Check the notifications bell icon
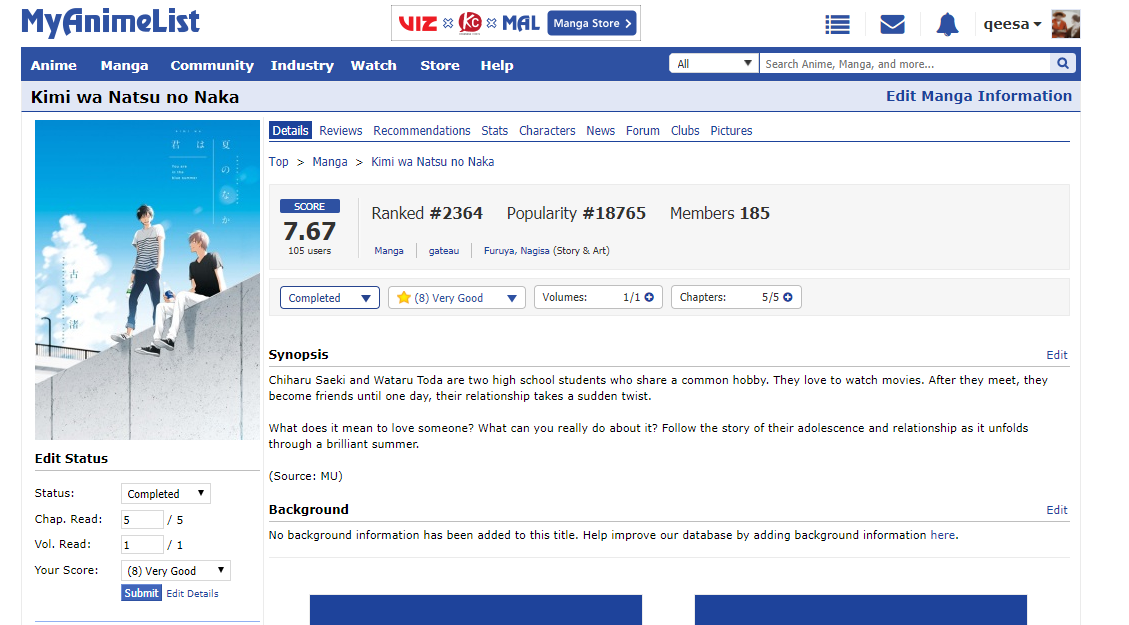This screenshot has height=625, width=1129. (947, 25)
